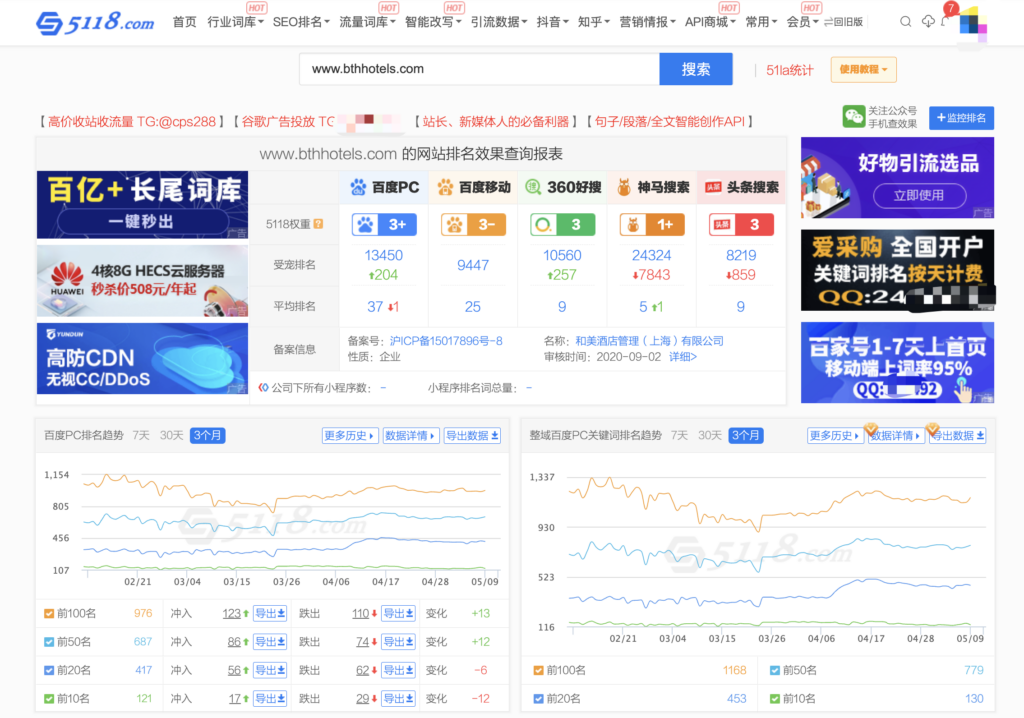Toggle 前100名 checkbox in 百度PC排名趋势
This screenshot has width=1024, height=718.
[49, 613]
